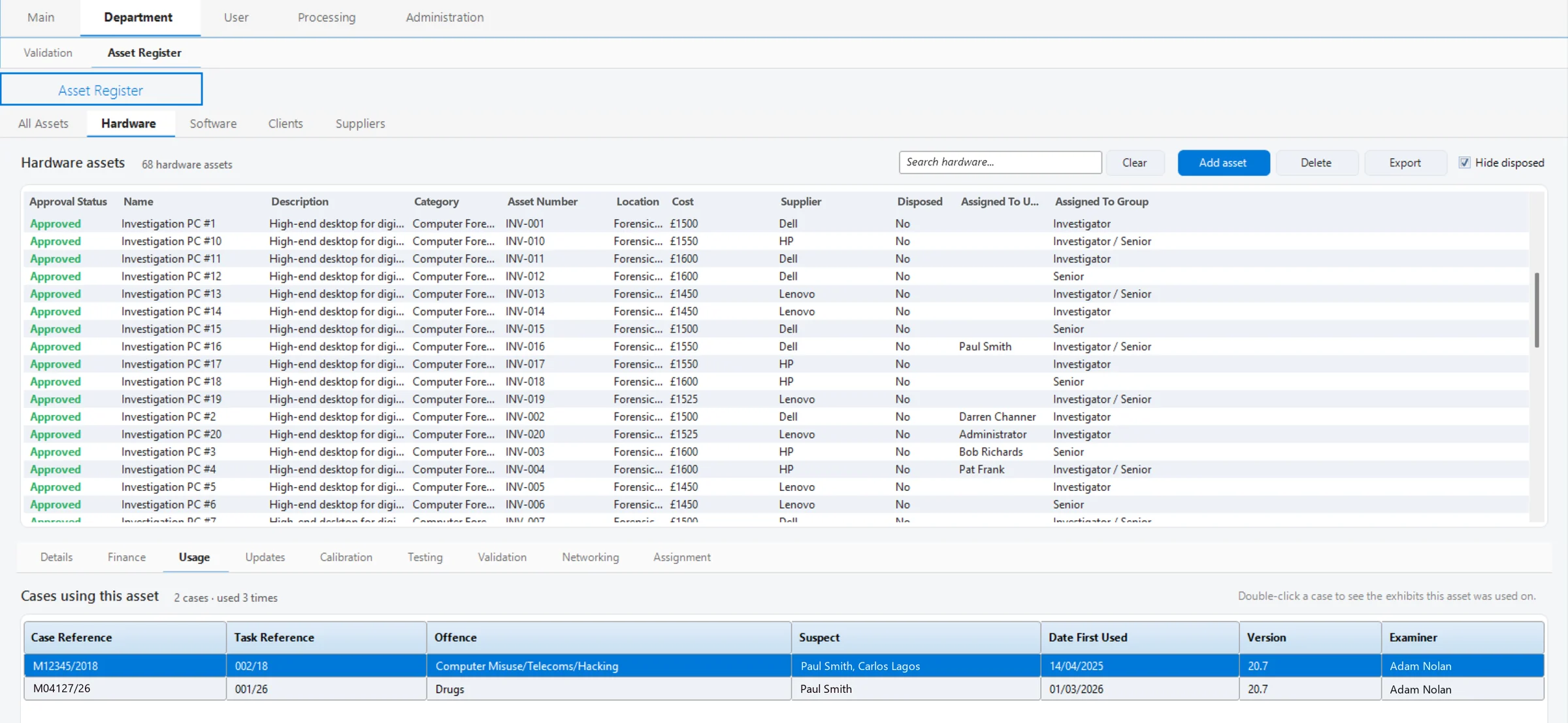The height and width of the screenshot is (723, 1568).
Task: Click the Offence column header
Action: [609, 637]
